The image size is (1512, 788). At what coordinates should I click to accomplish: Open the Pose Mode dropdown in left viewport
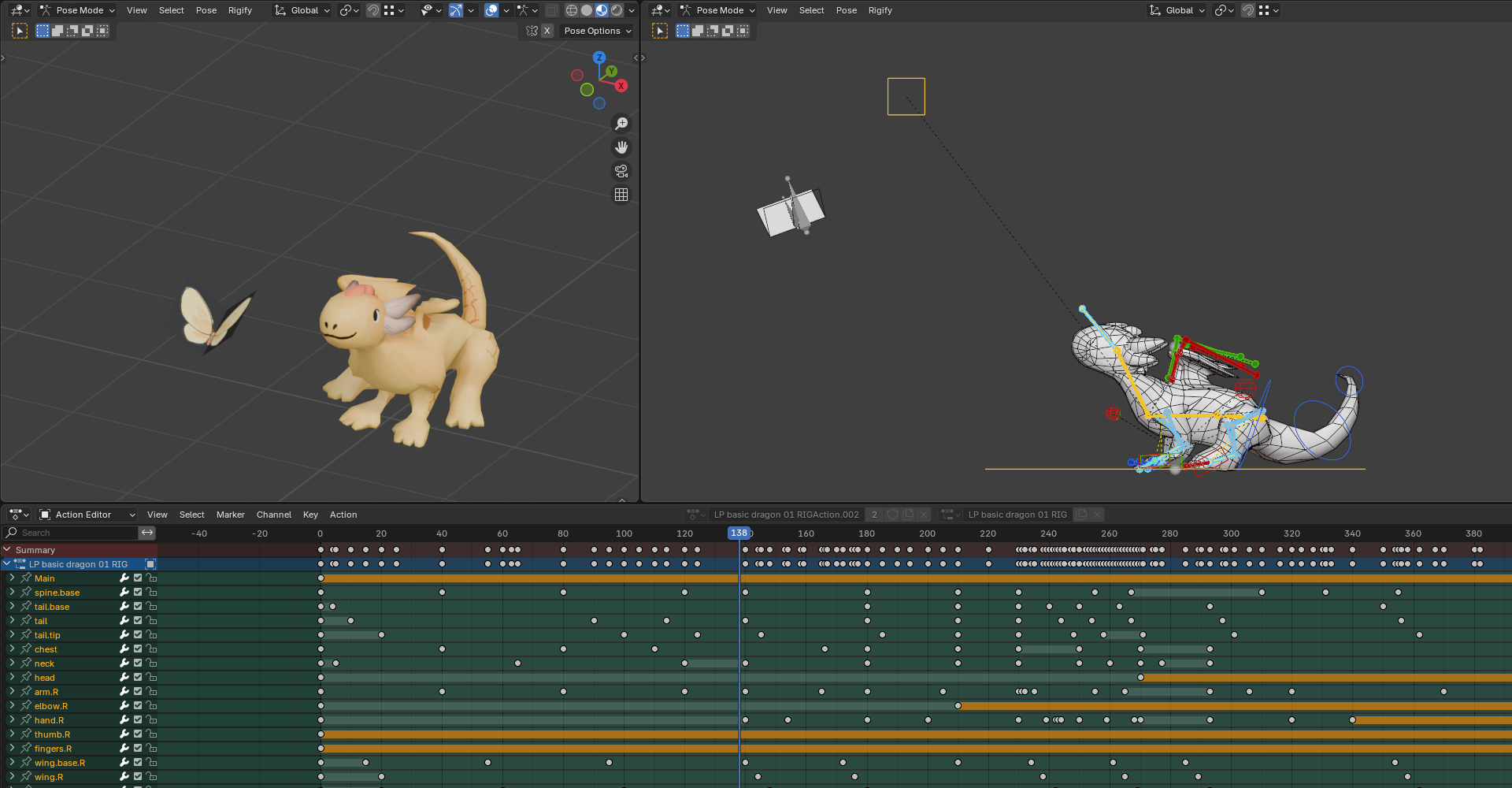click(x=78, y=10)
